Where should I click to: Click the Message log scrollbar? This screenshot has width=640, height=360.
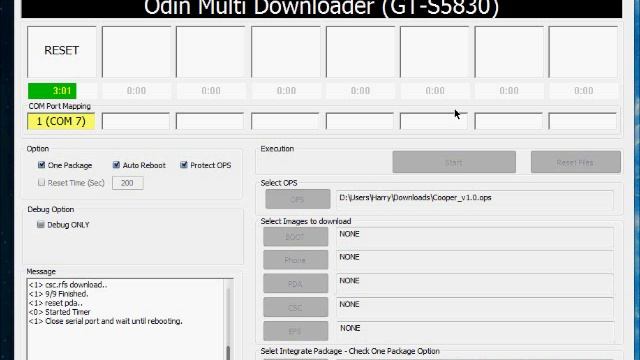coord(228,319)
